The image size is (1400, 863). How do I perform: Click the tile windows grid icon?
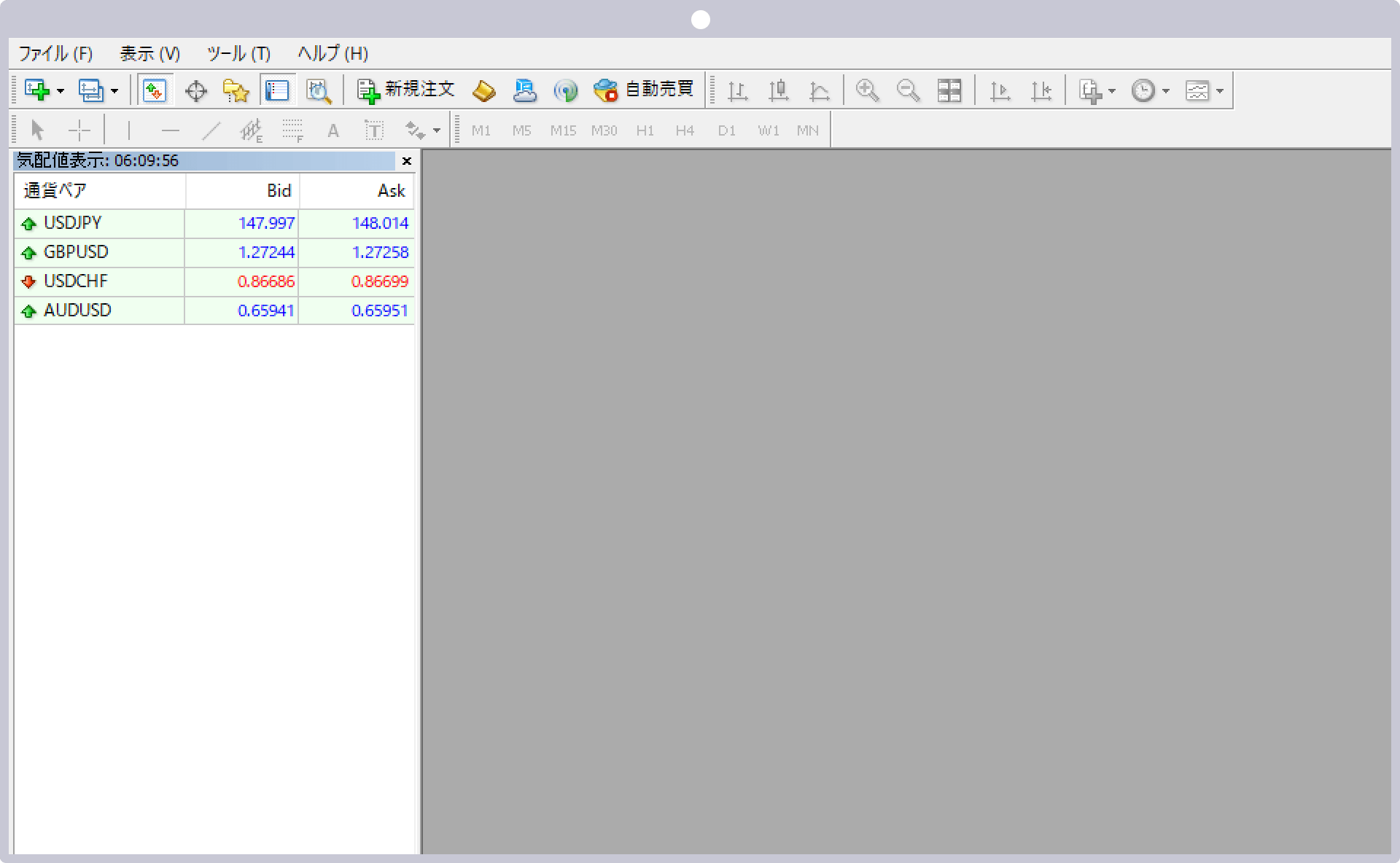[x=949, y=90]
